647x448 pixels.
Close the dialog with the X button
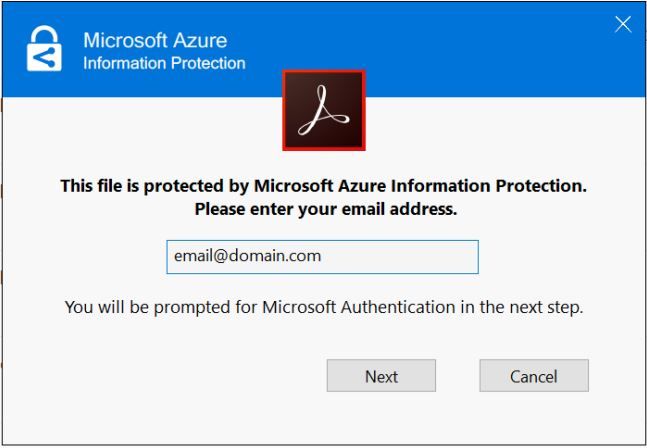tap(622, 24)
